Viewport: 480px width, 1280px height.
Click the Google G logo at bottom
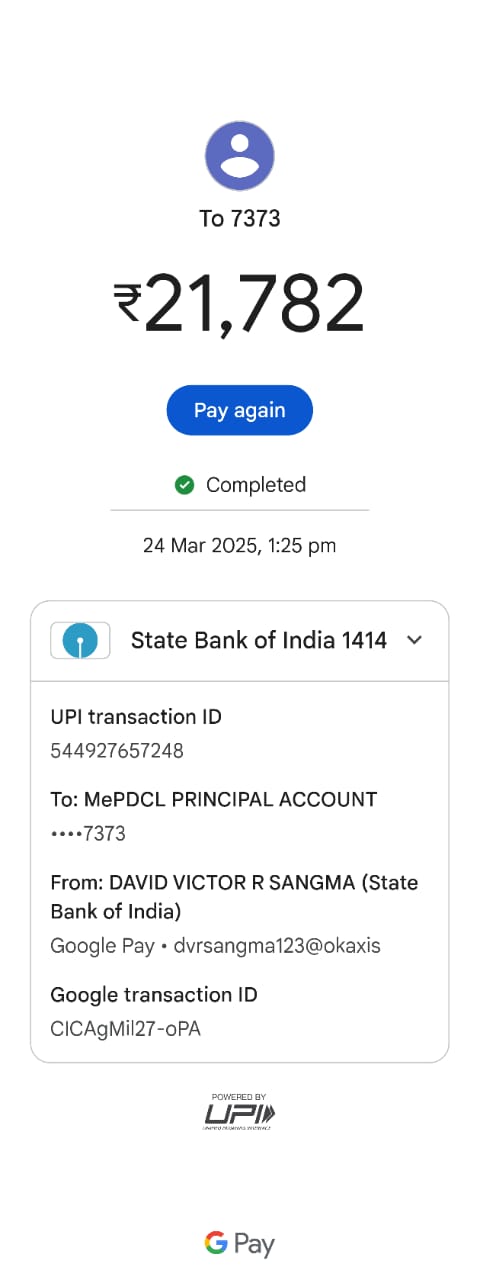(x=216, y=1243)
